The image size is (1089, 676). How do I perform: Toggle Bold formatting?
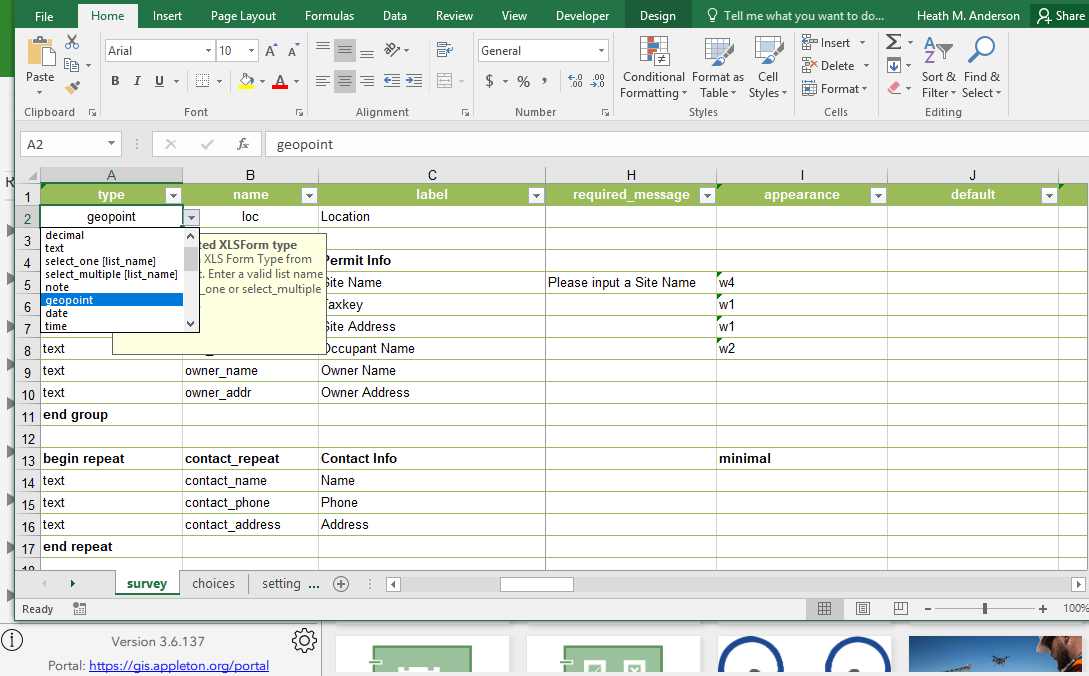115,82
